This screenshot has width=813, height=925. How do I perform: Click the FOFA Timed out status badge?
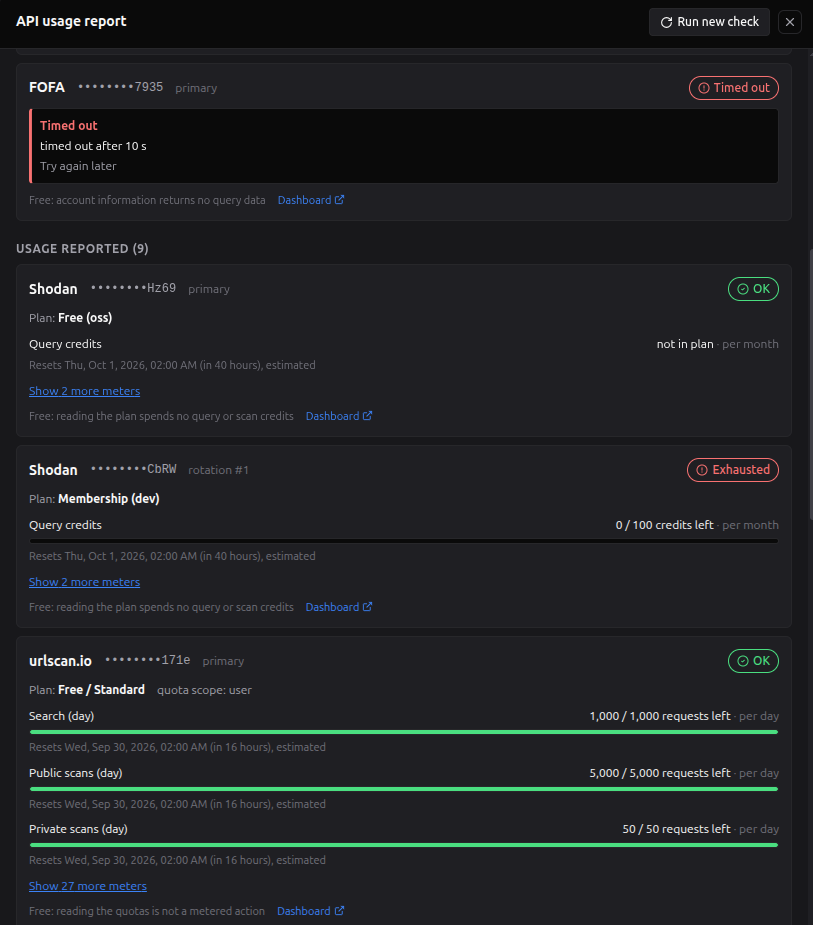pos(733,88)
